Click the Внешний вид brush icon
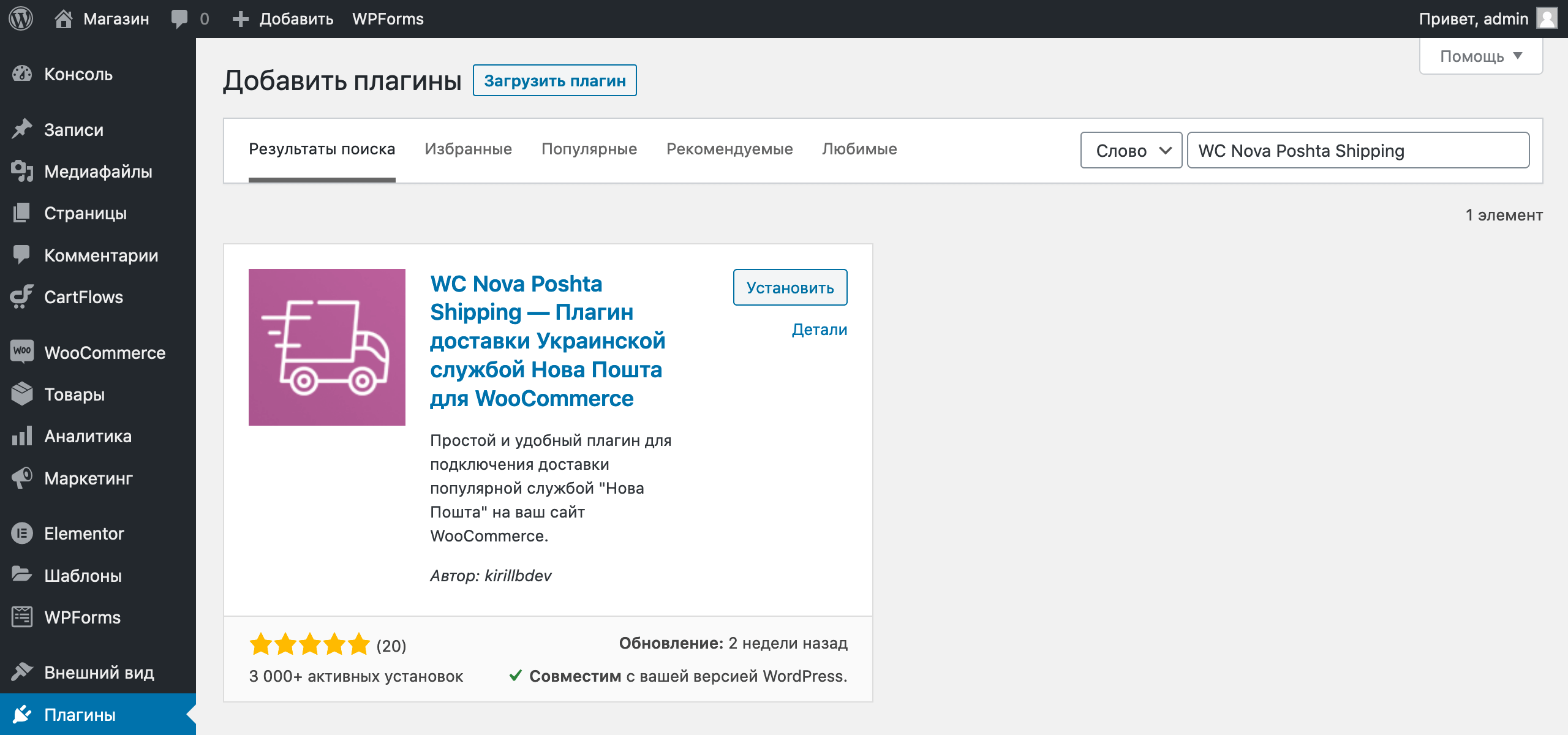Viewport: 1568px width, 735px height. tap(22, 672)
